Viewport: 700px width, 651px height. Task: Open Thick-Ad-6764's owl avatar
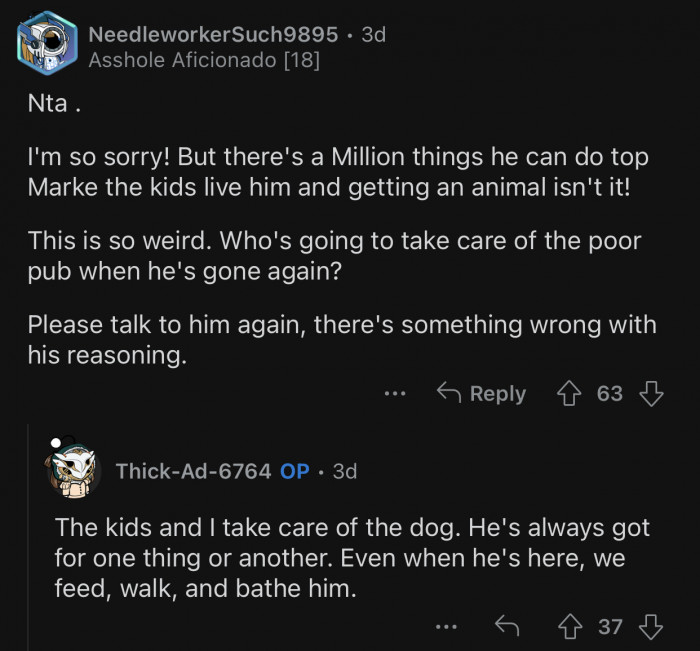coord(74,468)
